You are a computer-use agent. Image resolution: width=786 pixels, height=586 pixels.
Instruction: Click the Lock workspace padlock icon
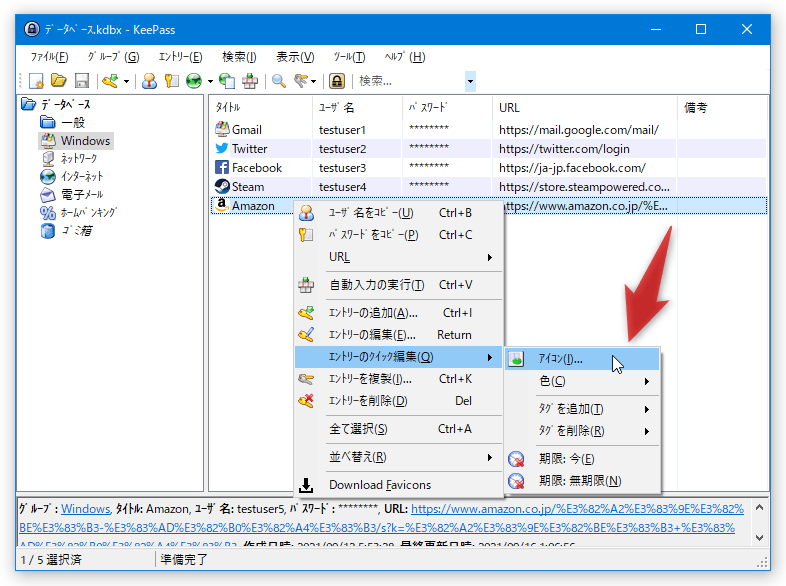pyautogui.click(x=337, y=81)
